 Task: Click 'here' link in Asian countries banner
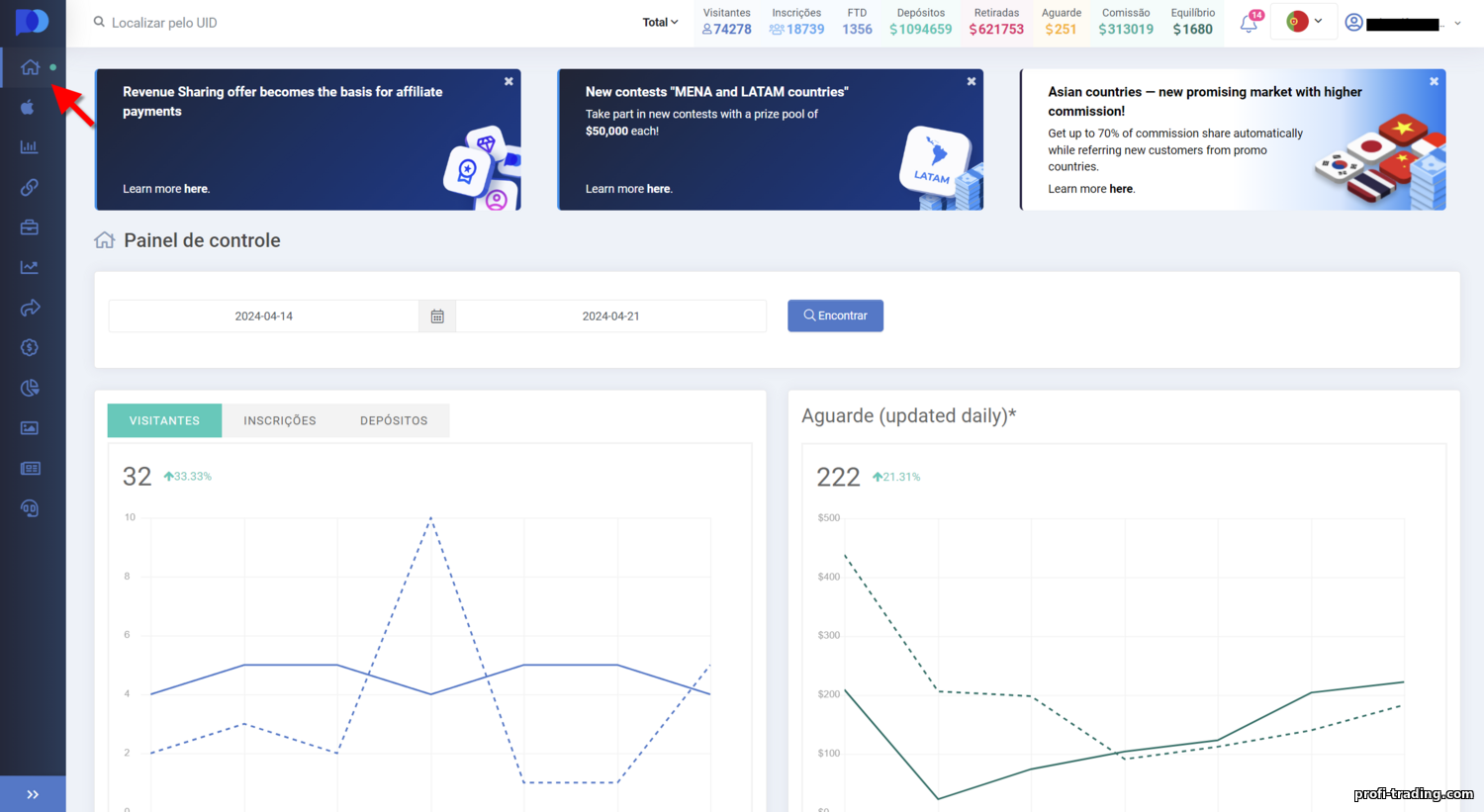coord(1121,189)
